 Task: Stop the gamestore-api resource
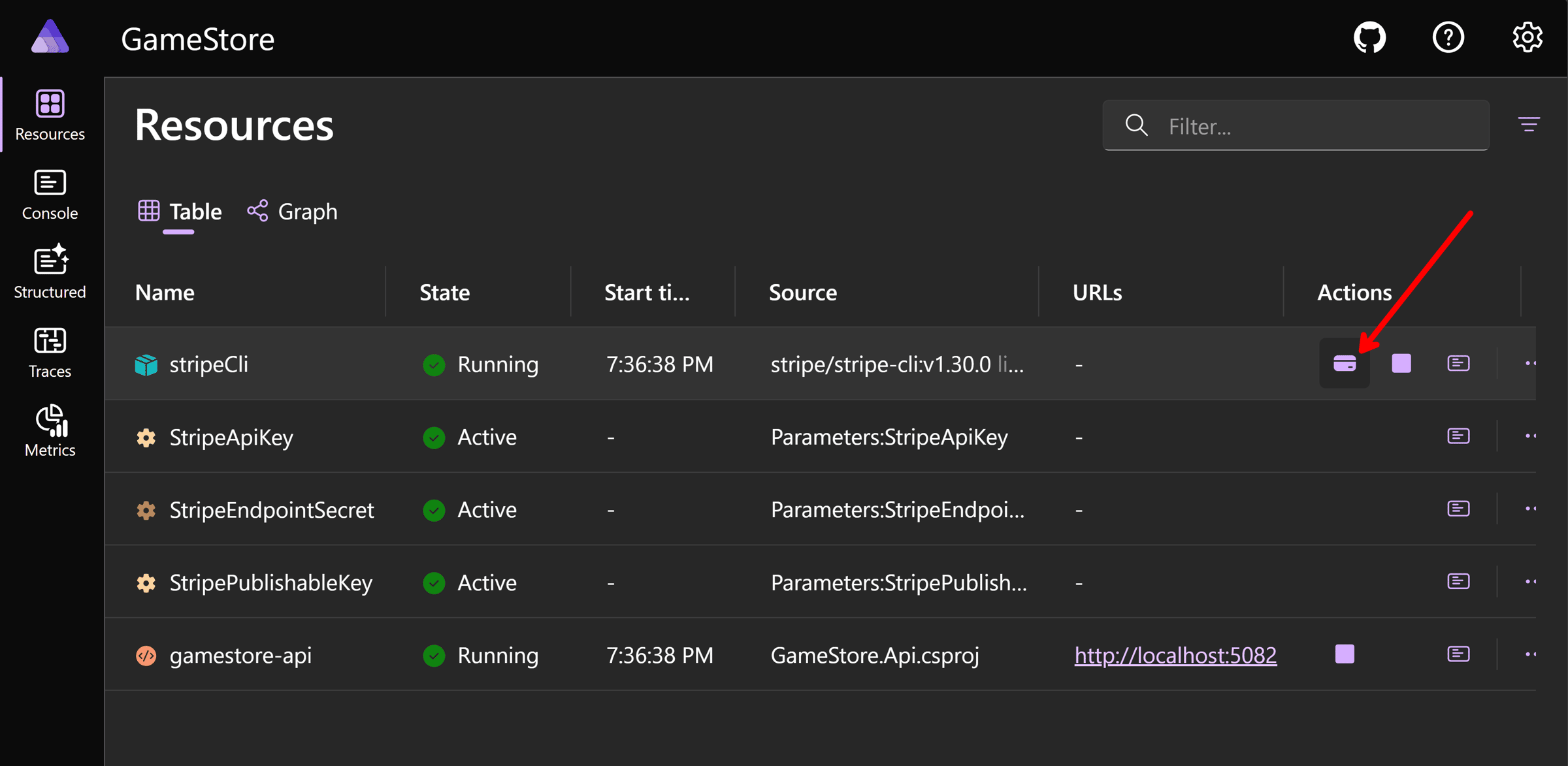point(1345,654)
